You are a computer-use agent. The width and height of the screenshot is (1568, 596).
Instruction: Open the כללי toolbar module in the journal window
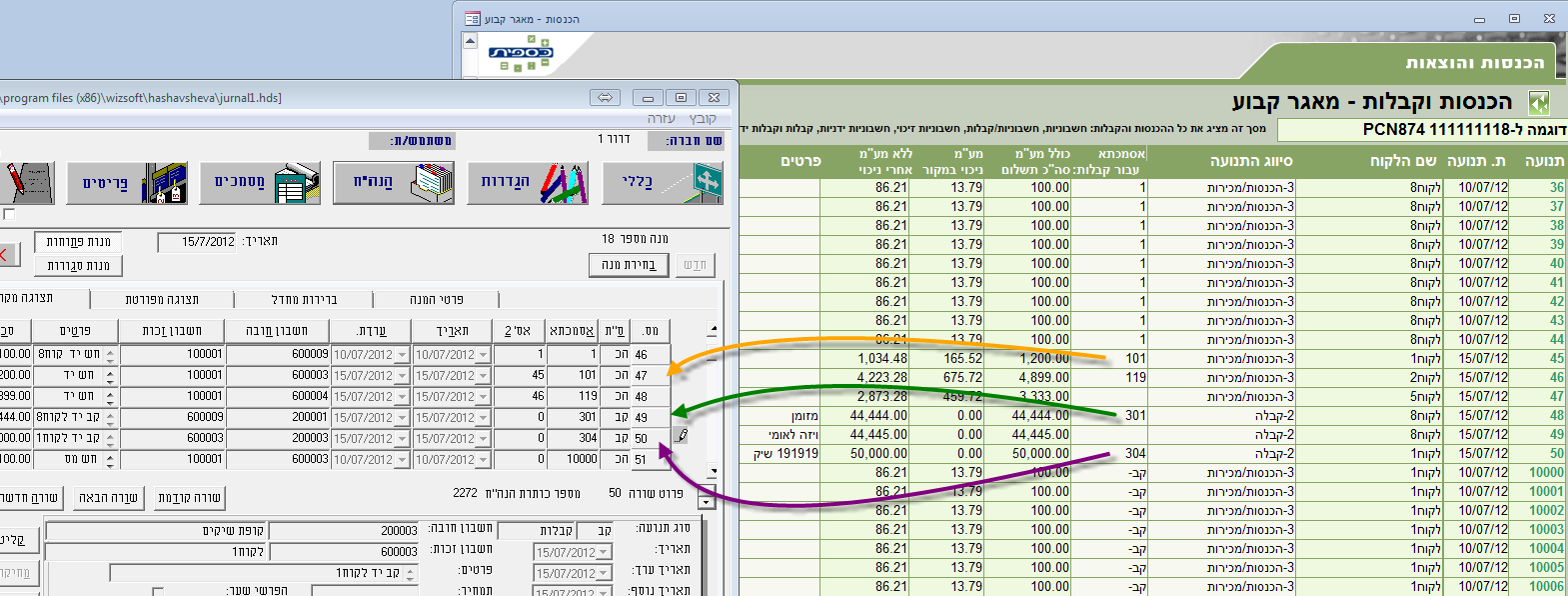[x=663, y=183]
